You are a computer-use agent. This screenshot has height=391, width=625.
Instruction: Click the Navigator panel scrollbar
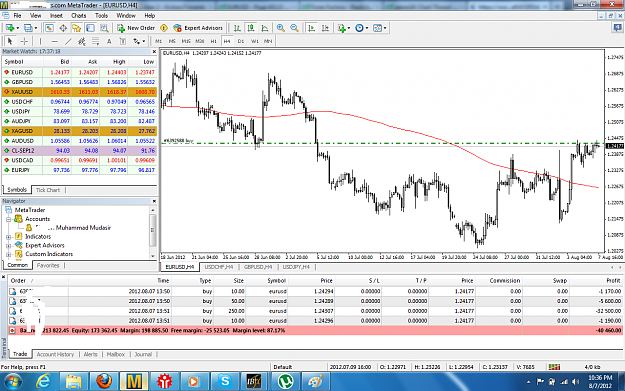(x=153, y=232)
